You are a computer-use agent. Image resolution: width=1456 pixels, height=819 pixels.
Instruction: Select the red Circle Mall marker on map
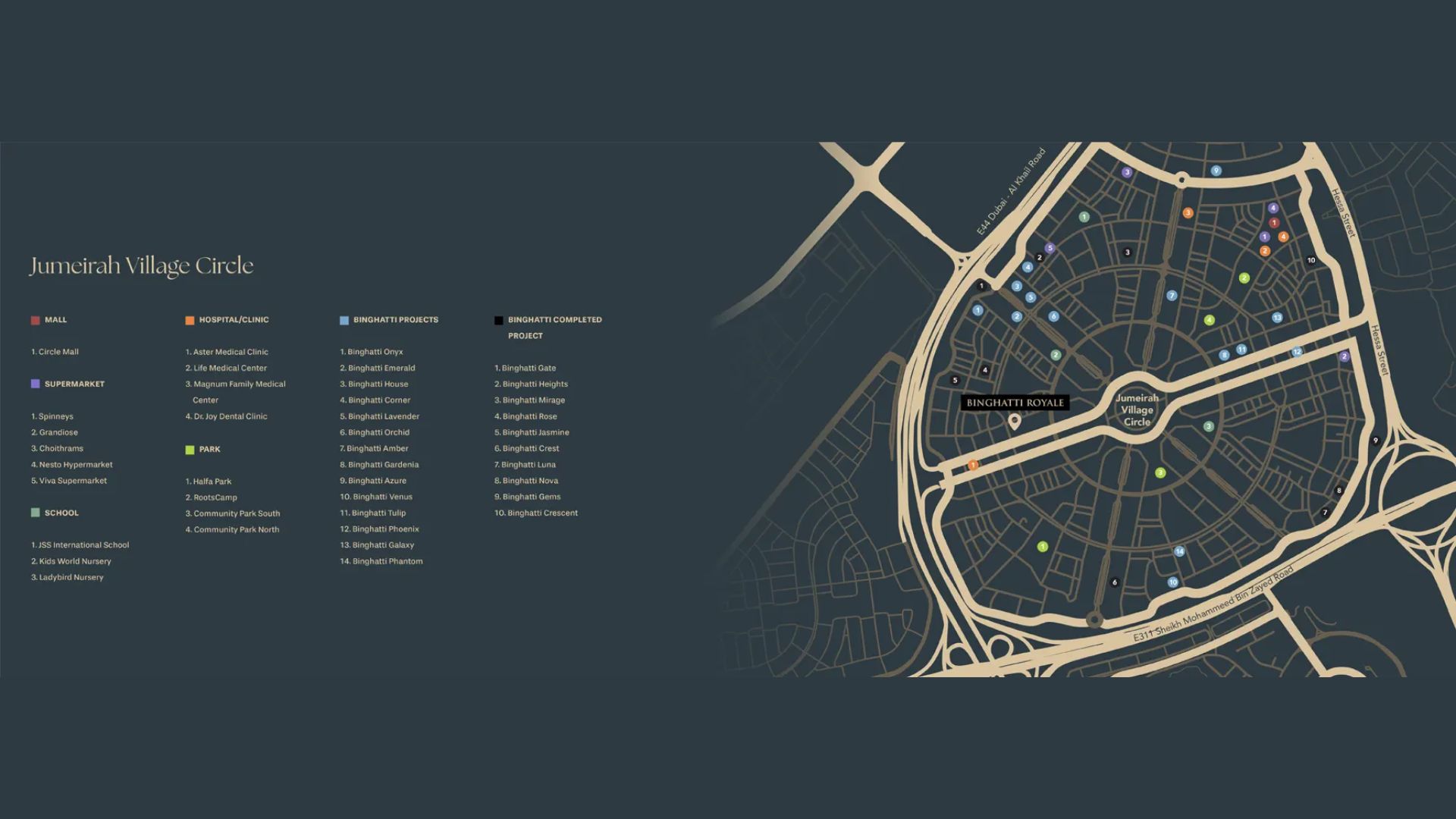pos(1274,223)
